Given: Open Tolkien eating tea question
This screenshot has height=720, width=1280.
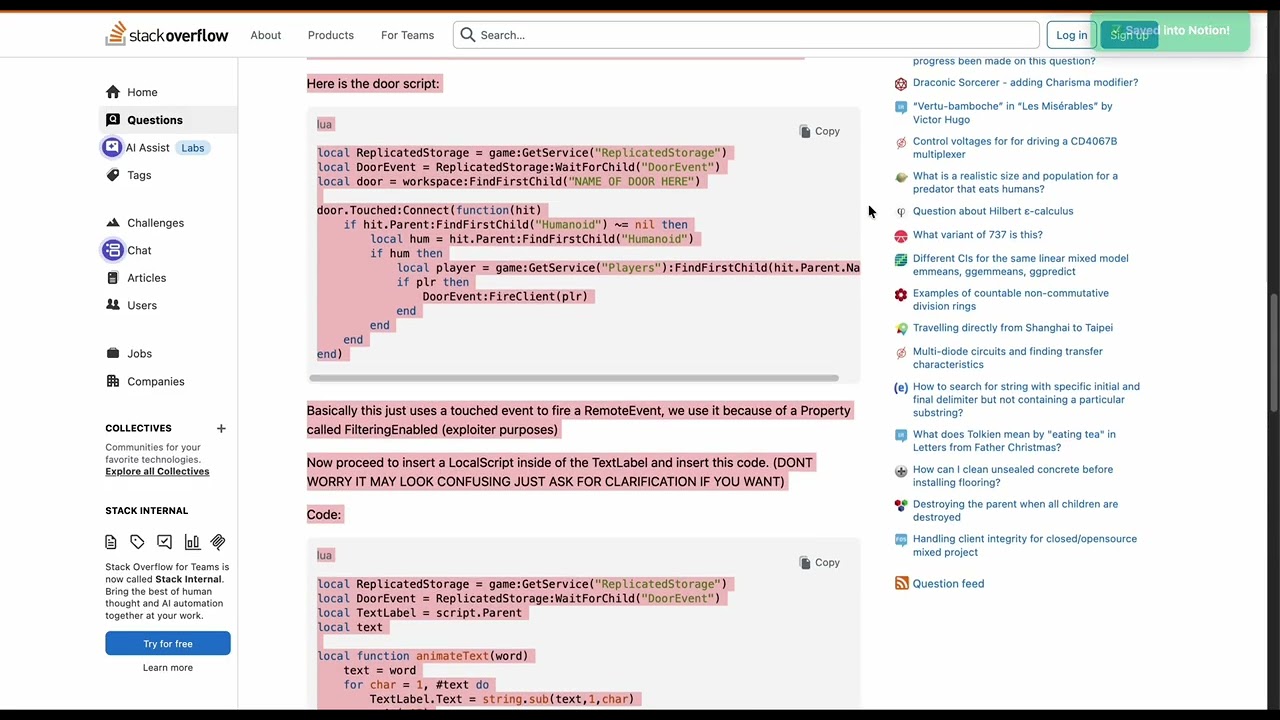Looking at the screenshot, I should 1014,441.
